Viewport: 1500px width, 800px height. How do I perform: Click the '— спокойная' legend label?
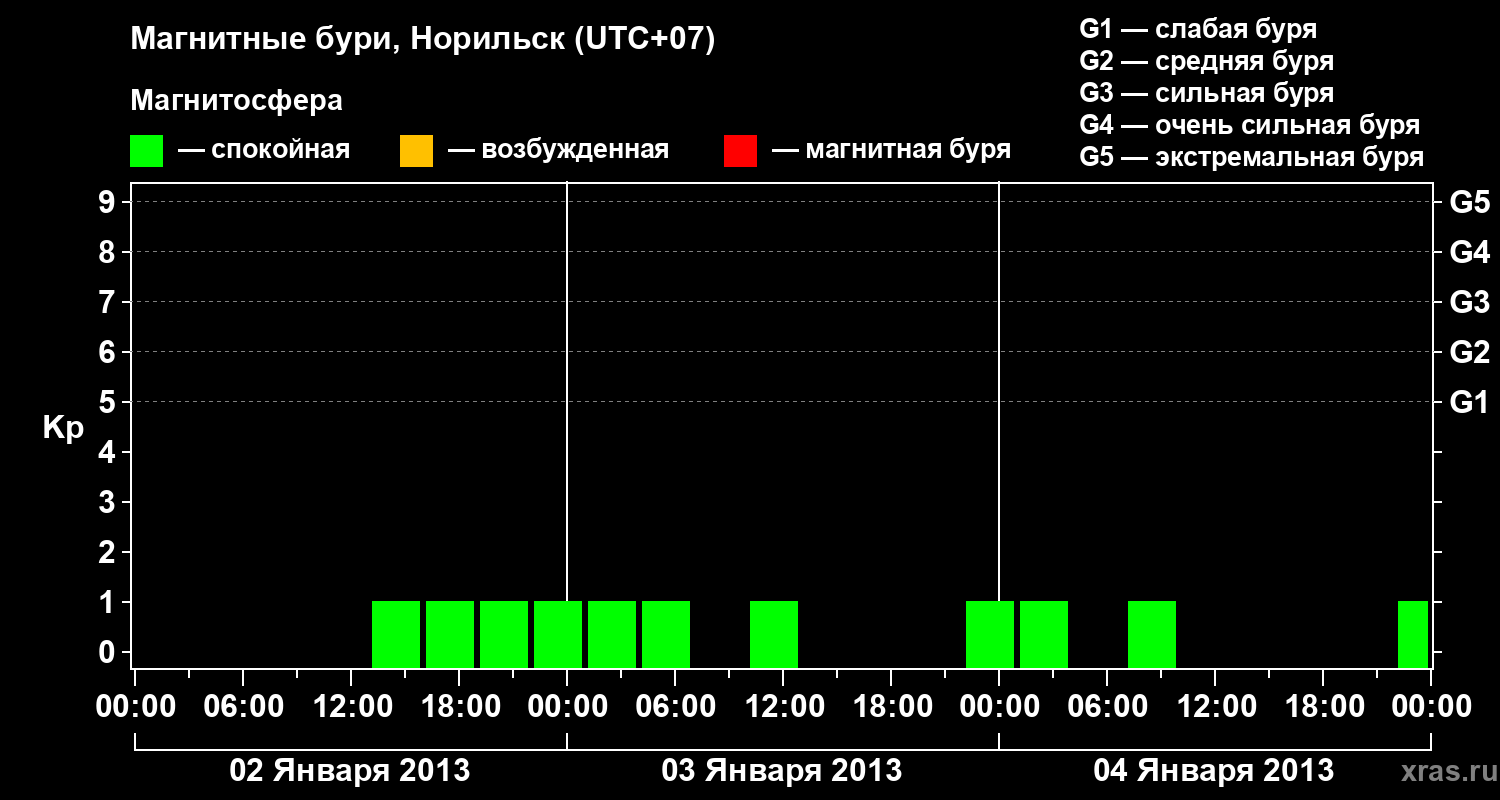point(264,150)
